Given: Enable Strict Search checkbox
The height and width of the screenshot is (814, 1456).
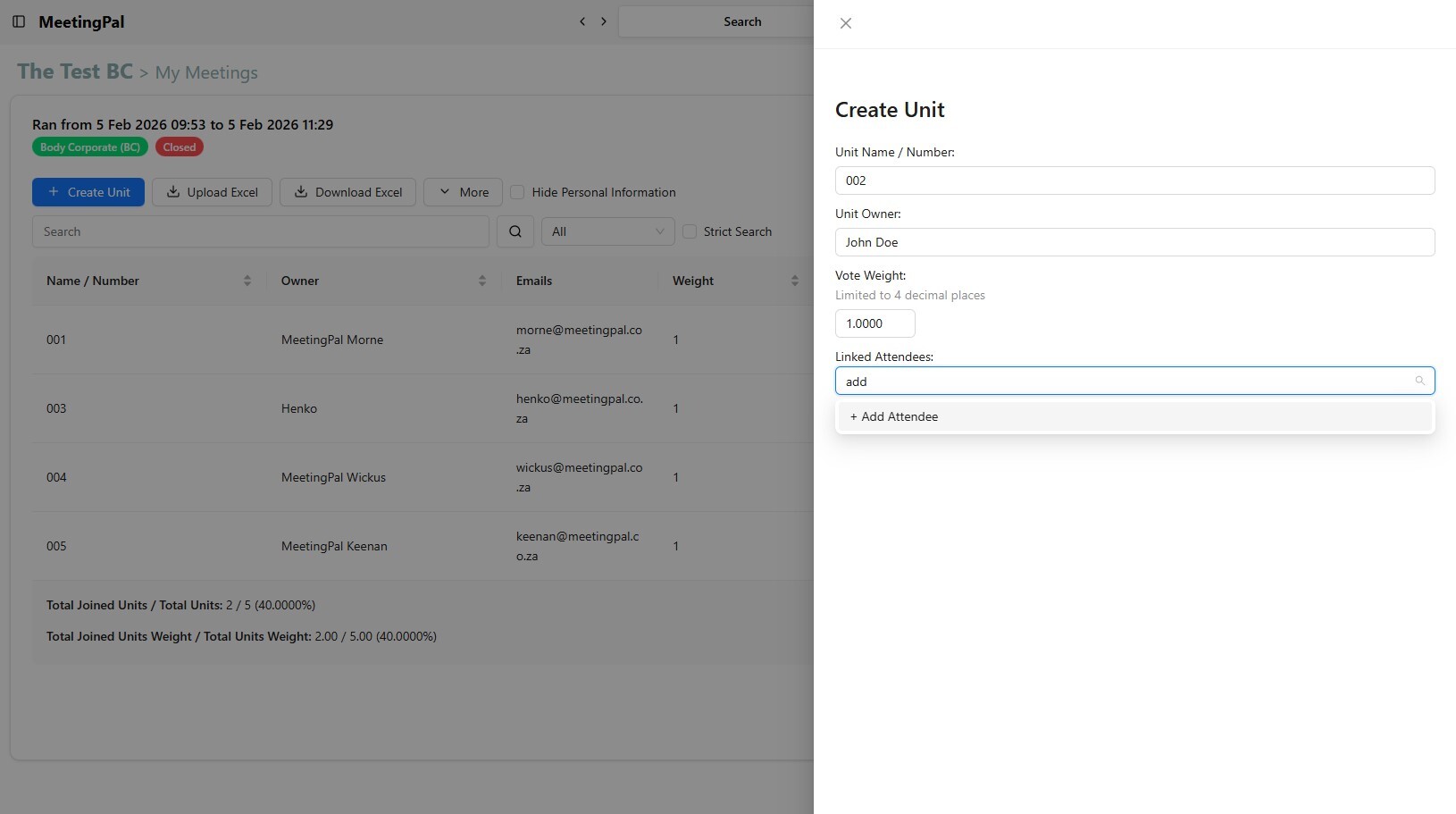Looking at the screenshot, I should [x=690, y=231].
